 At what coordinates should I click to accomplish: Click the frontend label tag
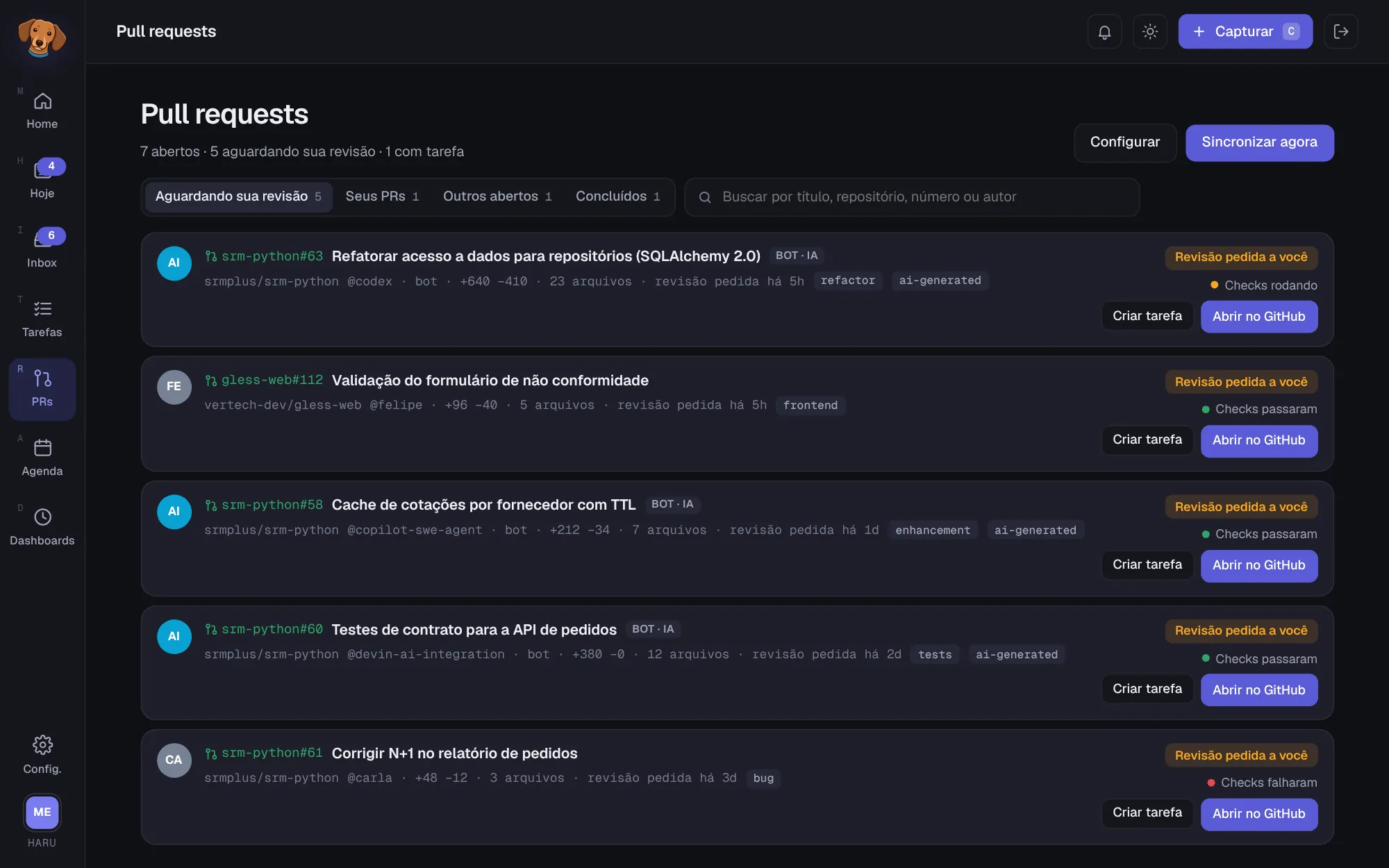point(810,406)
